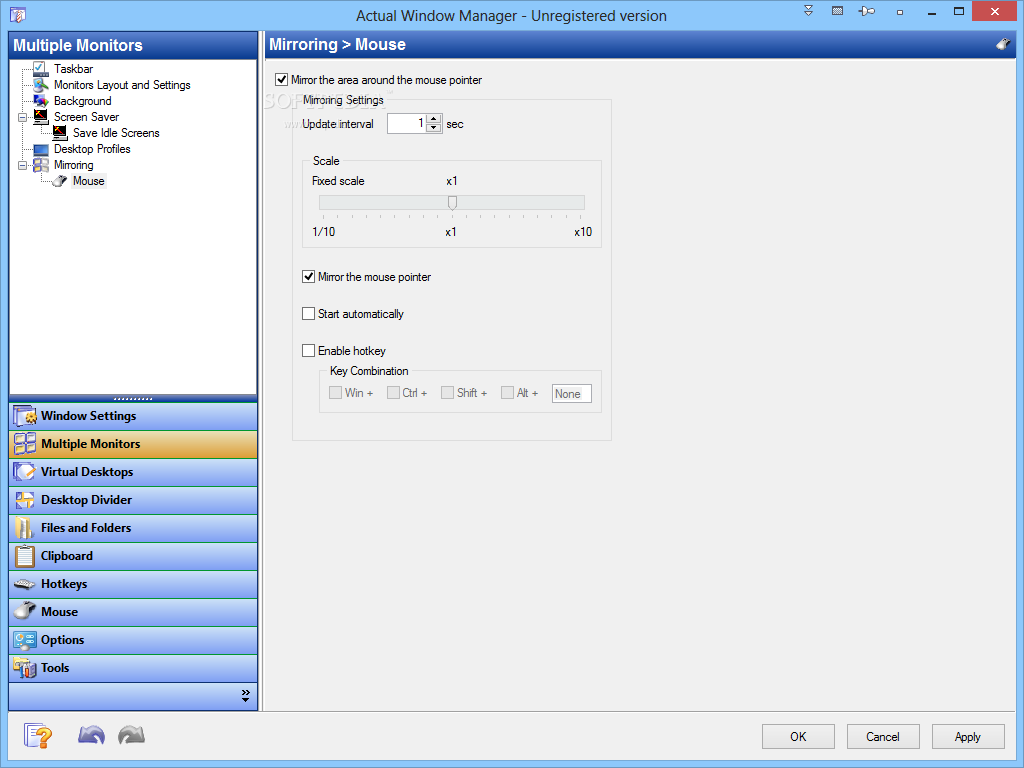Uncheck Mirror the mouse pointer
Viewport: 1024px width, 768px height.
click(308, 277)
